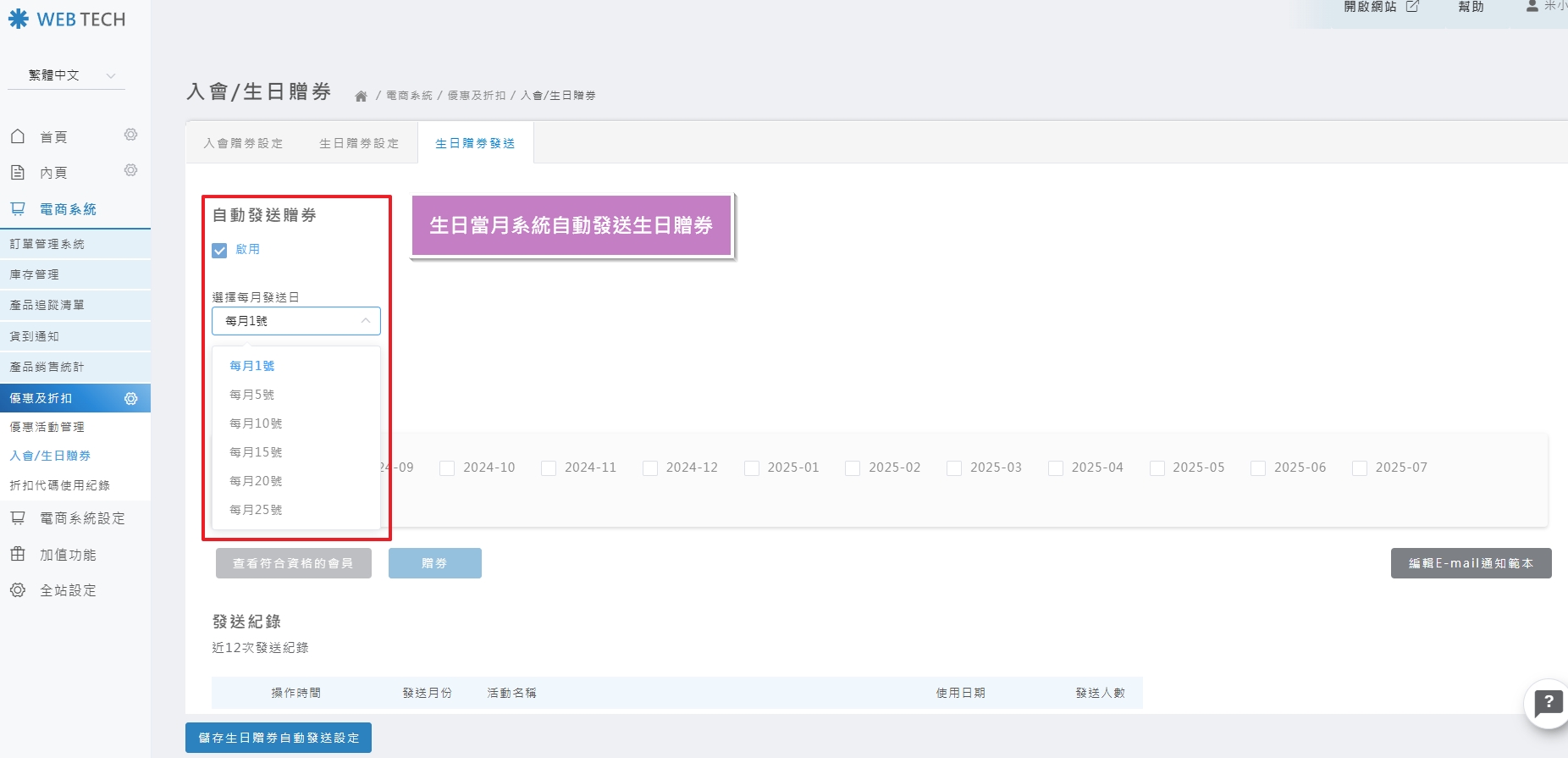Image resolution: width=1568 pixels, height=758 pixels.
Task: Click the gear icon beside 優惠及折扣
Action: click(x=131, y=398)
